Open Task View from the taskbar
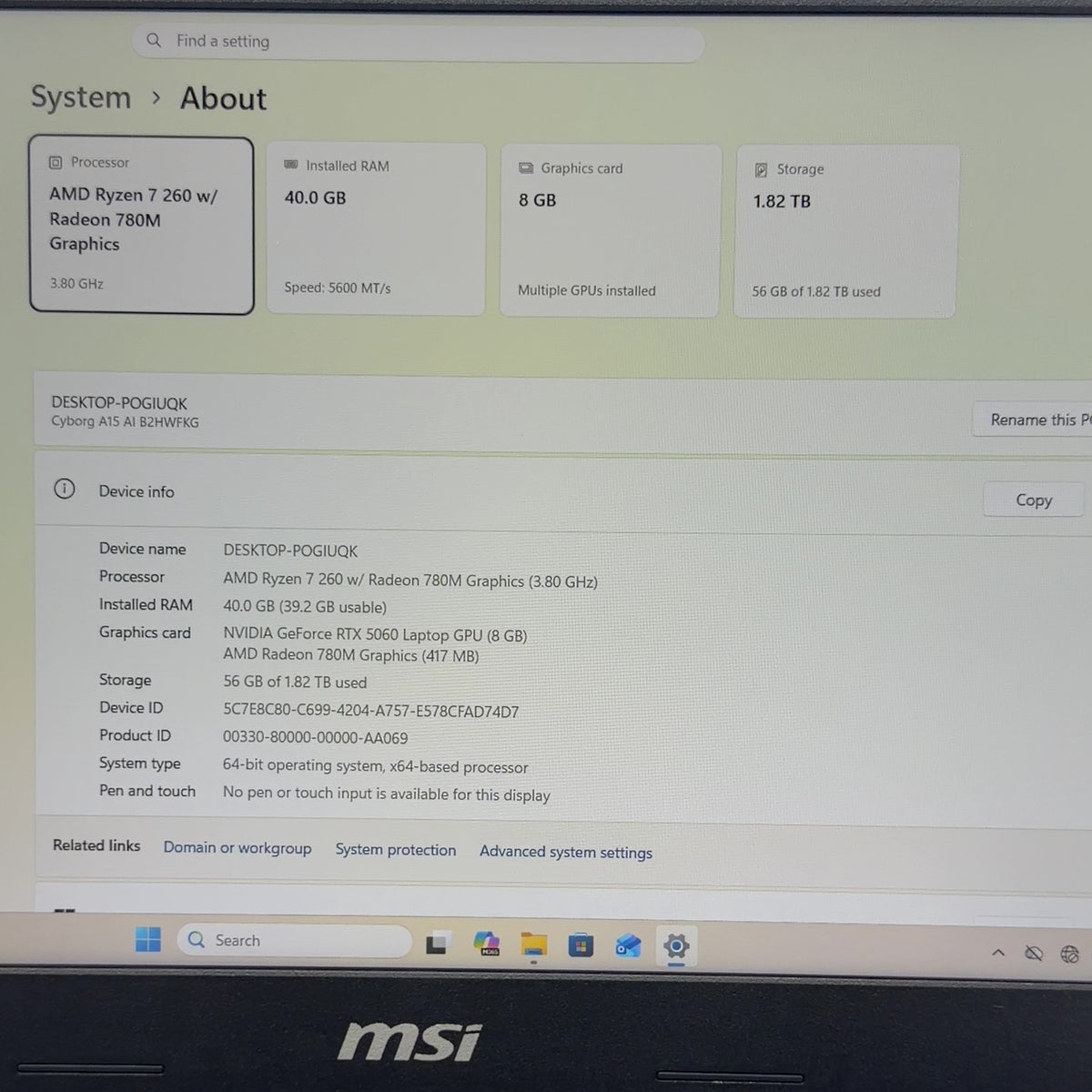This screenshot has height=1092, width=1092. (437, 945)
